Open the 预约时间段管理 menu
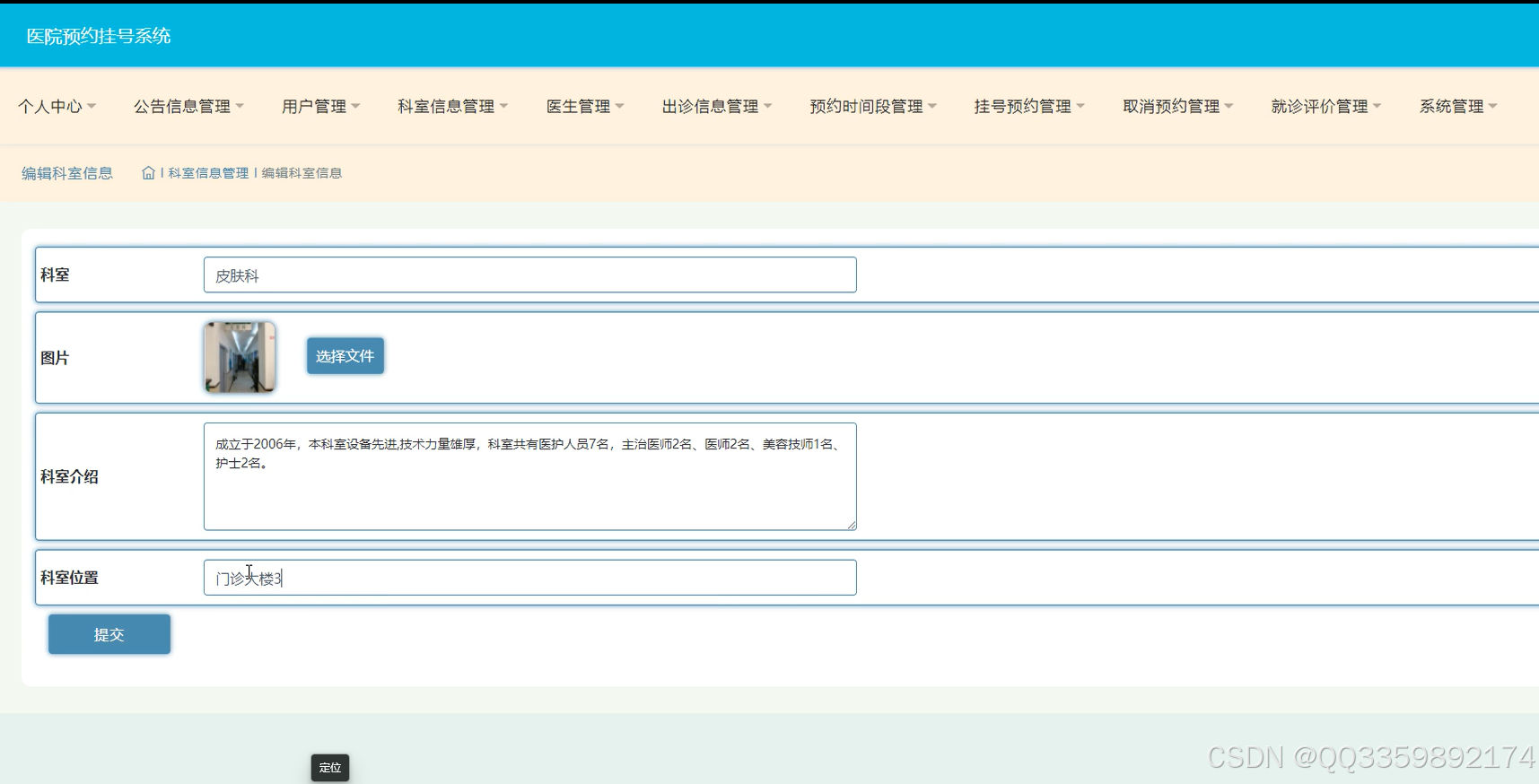The image size is (1539, 784). 873,107
